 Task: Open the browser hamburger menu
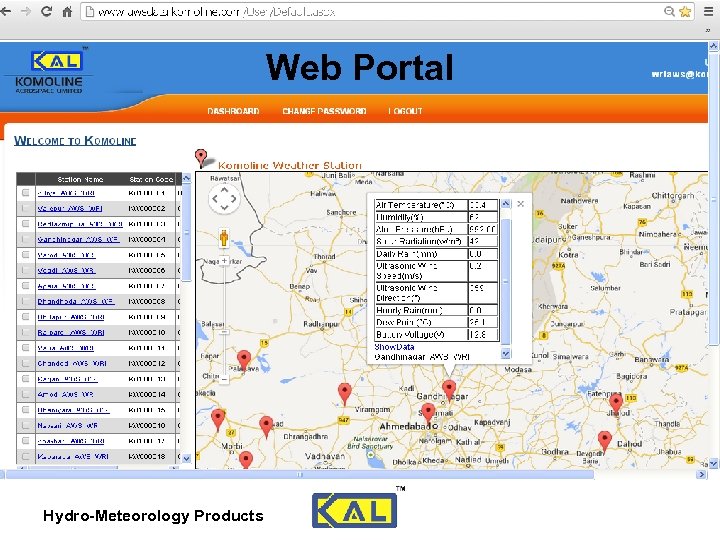pos(709,11)
